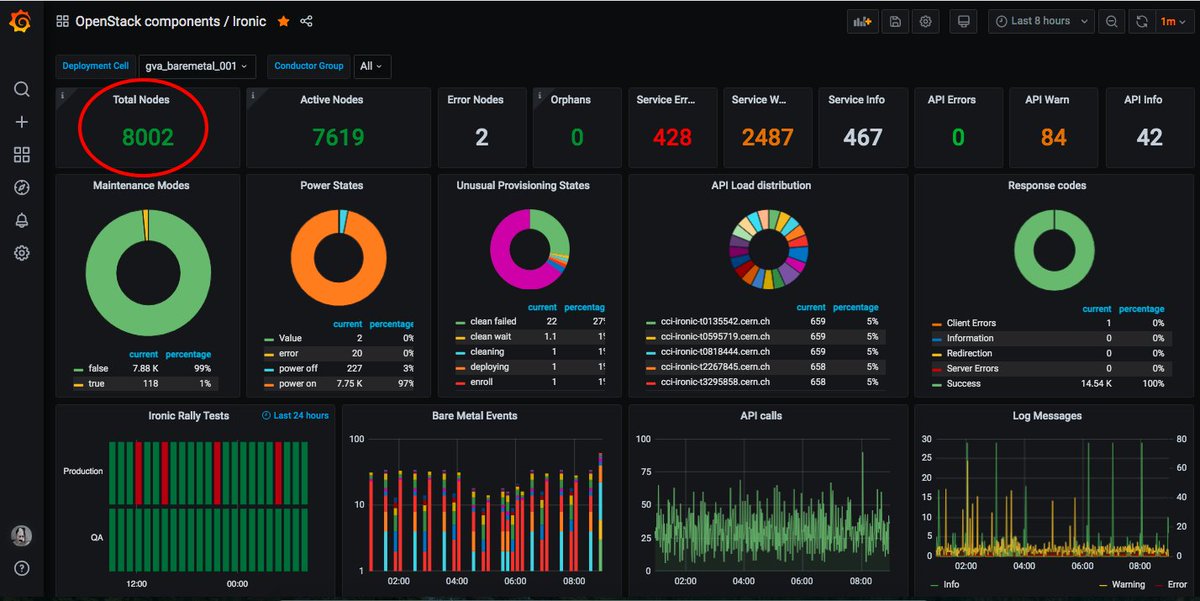Image resolution: width=1200 pixels, height=601 pixels.
Task: Toggle the Info series in Log Messages legend
Action: [x=951, y=584]
